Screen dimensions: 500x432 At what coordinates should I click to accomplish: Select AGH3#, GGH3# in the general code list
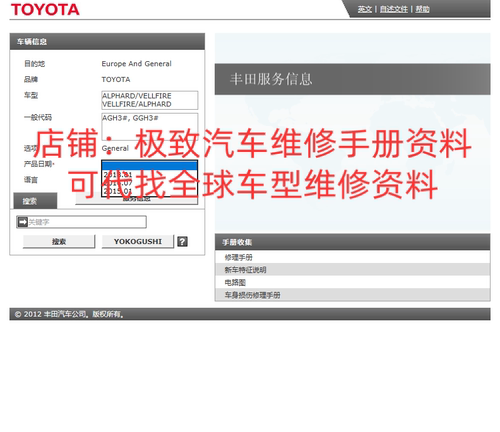tap(130, 118)
